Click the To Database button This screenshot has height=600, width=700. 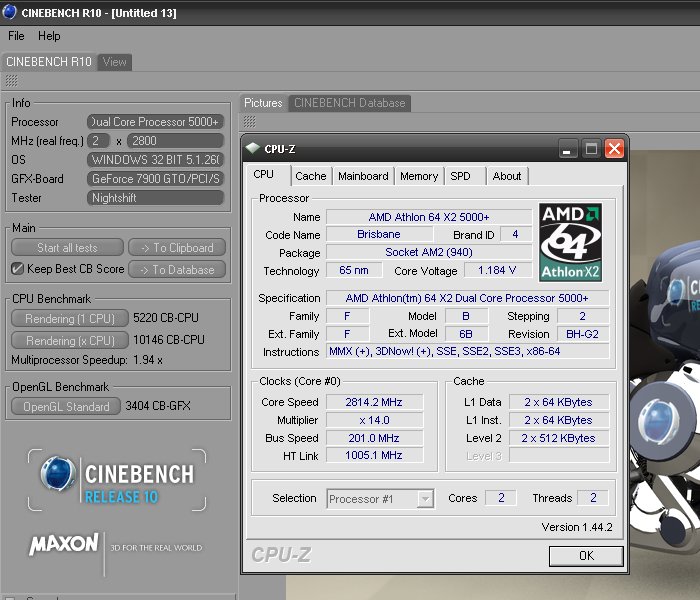pos(177,270)
